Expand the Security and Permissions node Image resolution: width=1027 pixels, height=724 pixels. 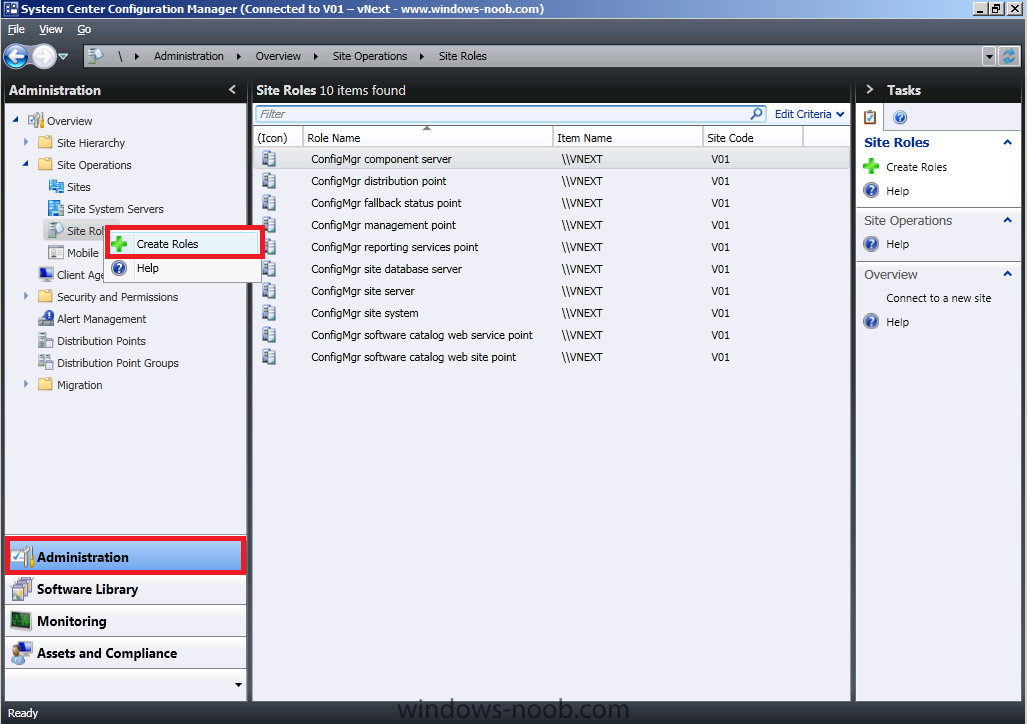click(x=26, y=296)
